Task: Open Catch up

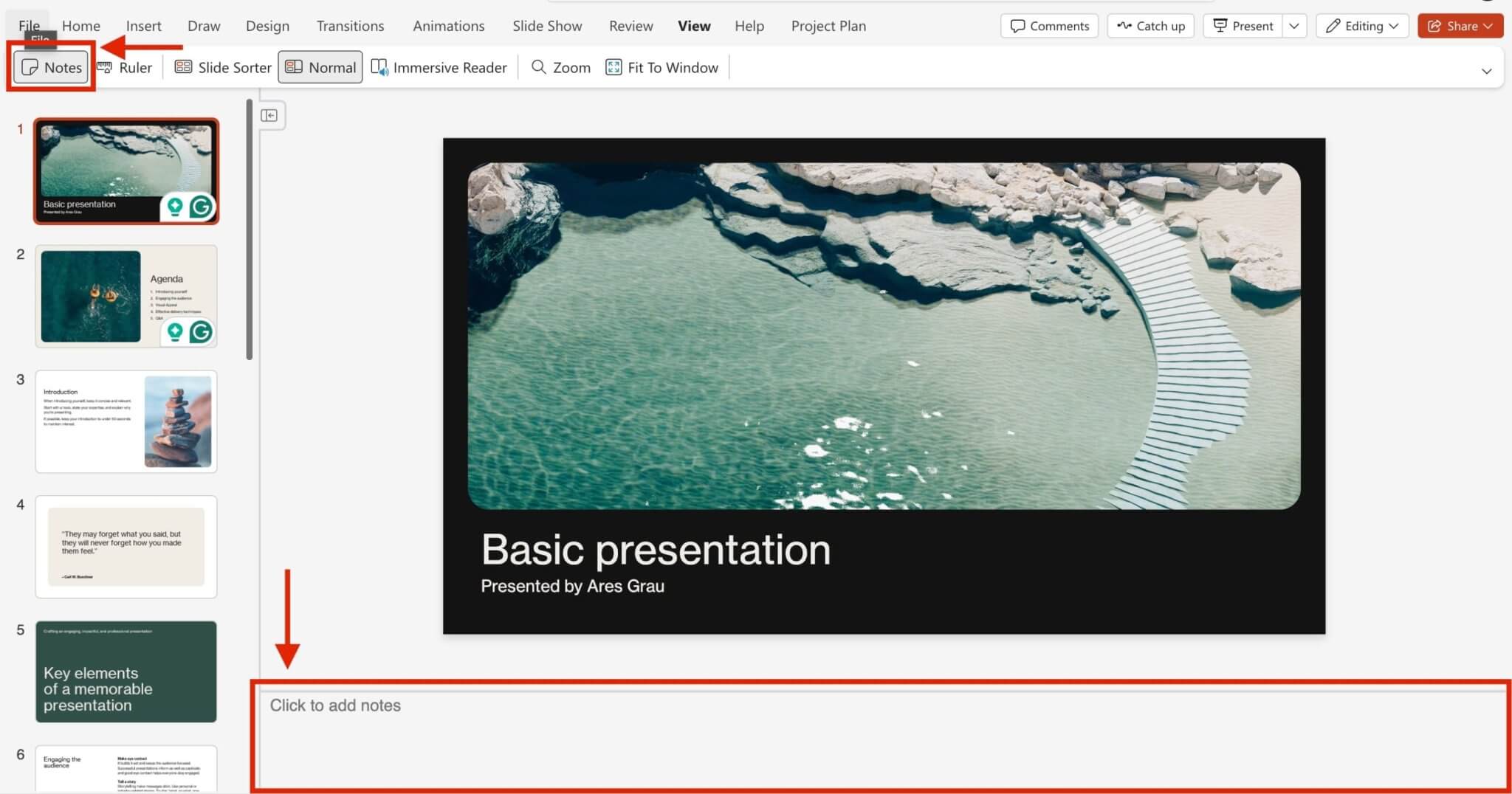Action: click(x=1150, y=25)
